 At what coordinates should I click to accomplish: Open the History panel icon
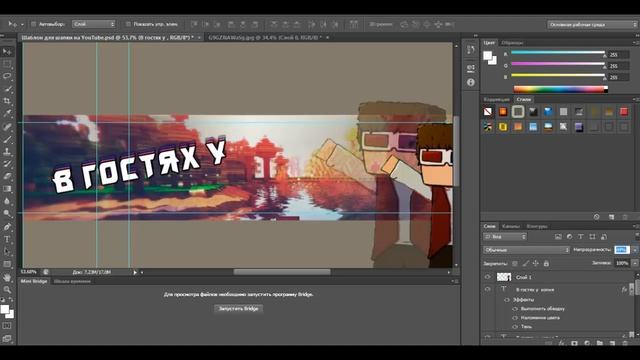pos(471,50)
